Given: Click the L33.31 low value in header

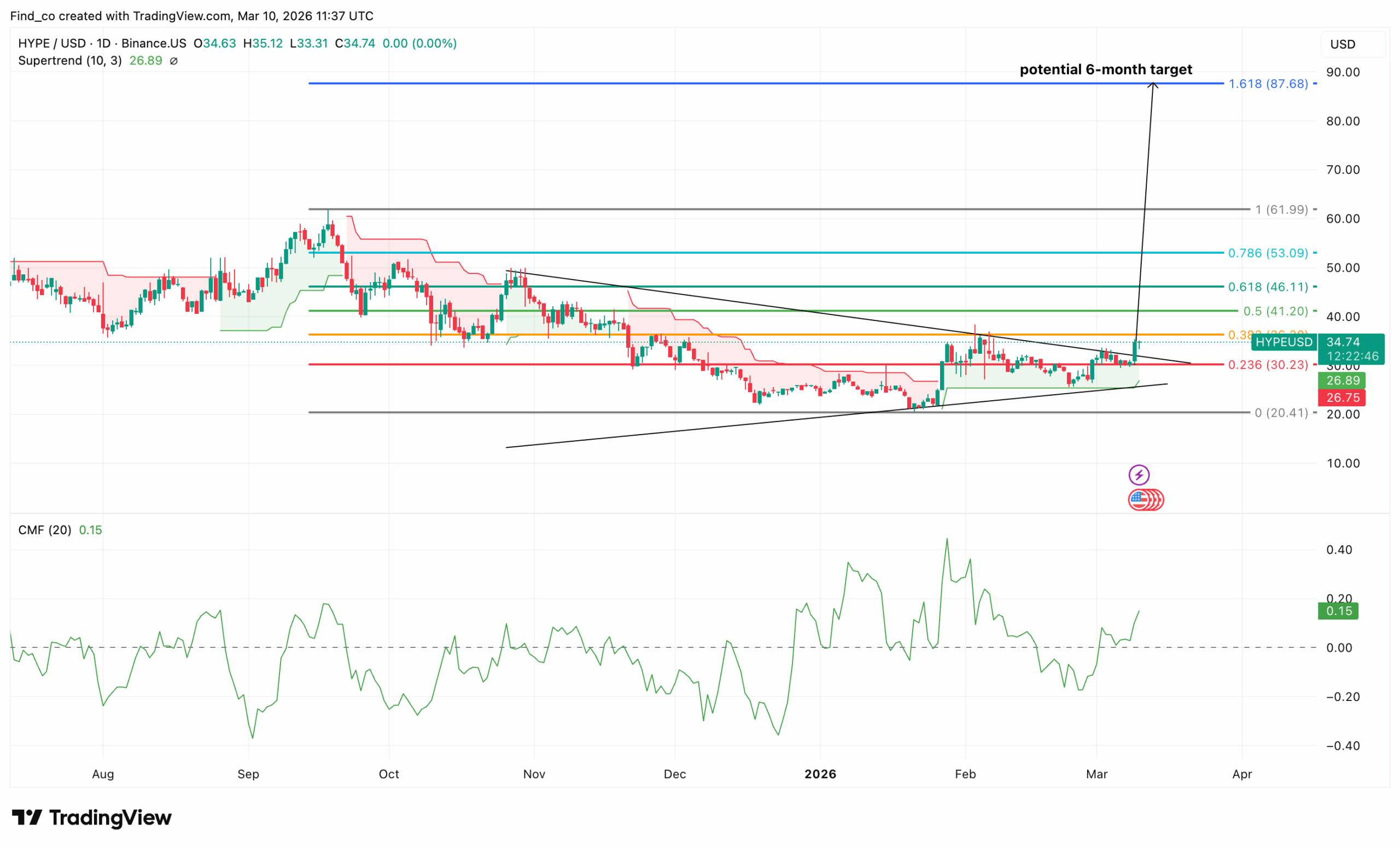Looking at the screenshot, I should pos(308,44).
